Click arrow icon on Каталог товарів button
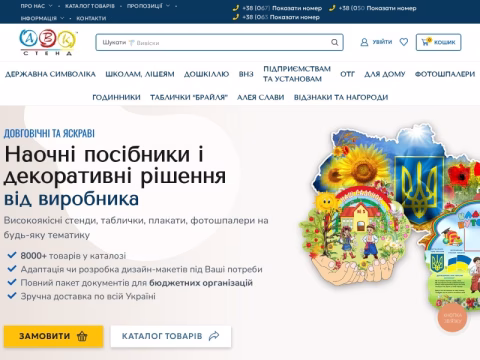The width and height of the screenshot is (480, 360). pos(214,336)
